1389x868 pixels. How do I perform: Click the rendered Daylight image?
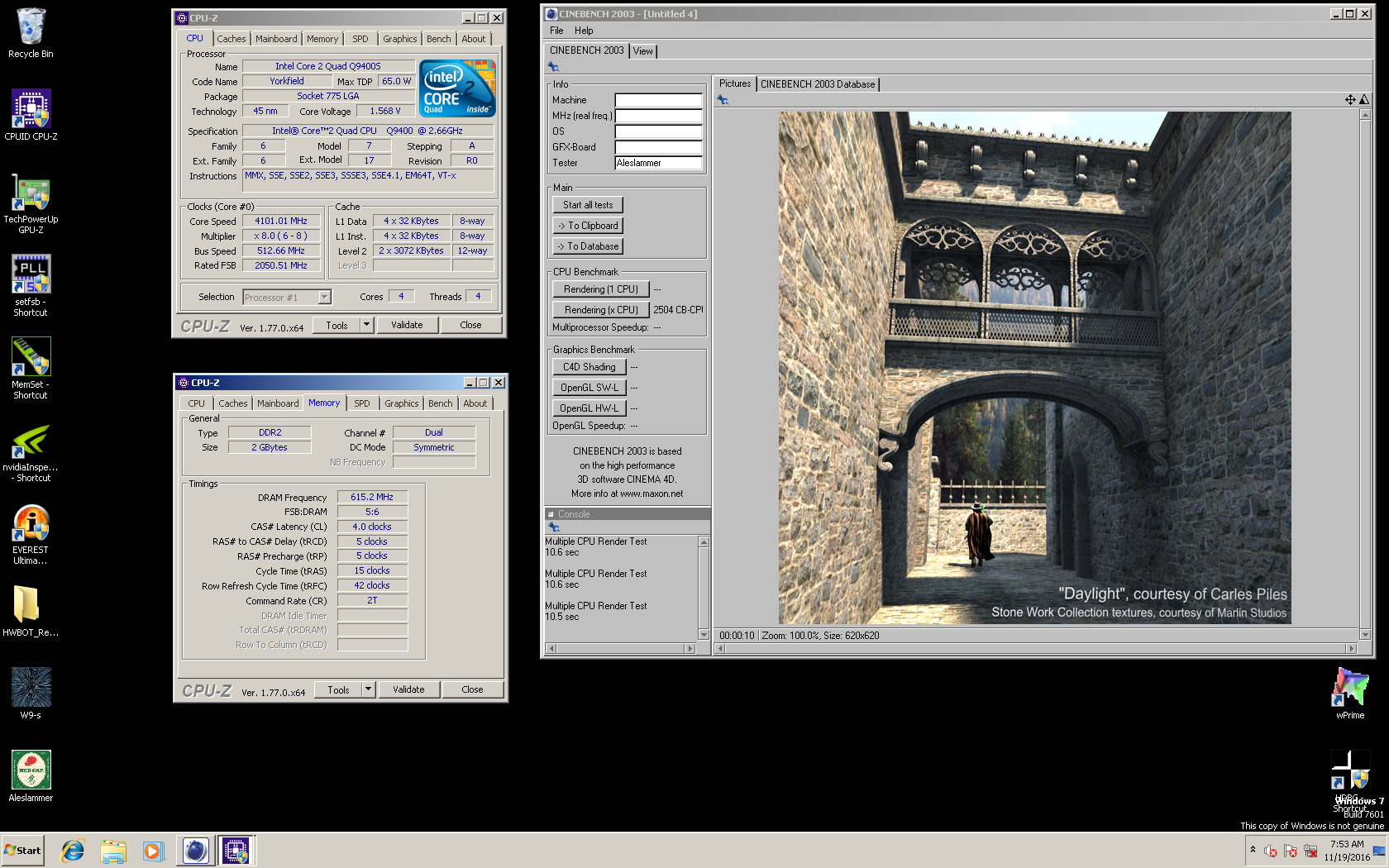tap(1034, 368)
